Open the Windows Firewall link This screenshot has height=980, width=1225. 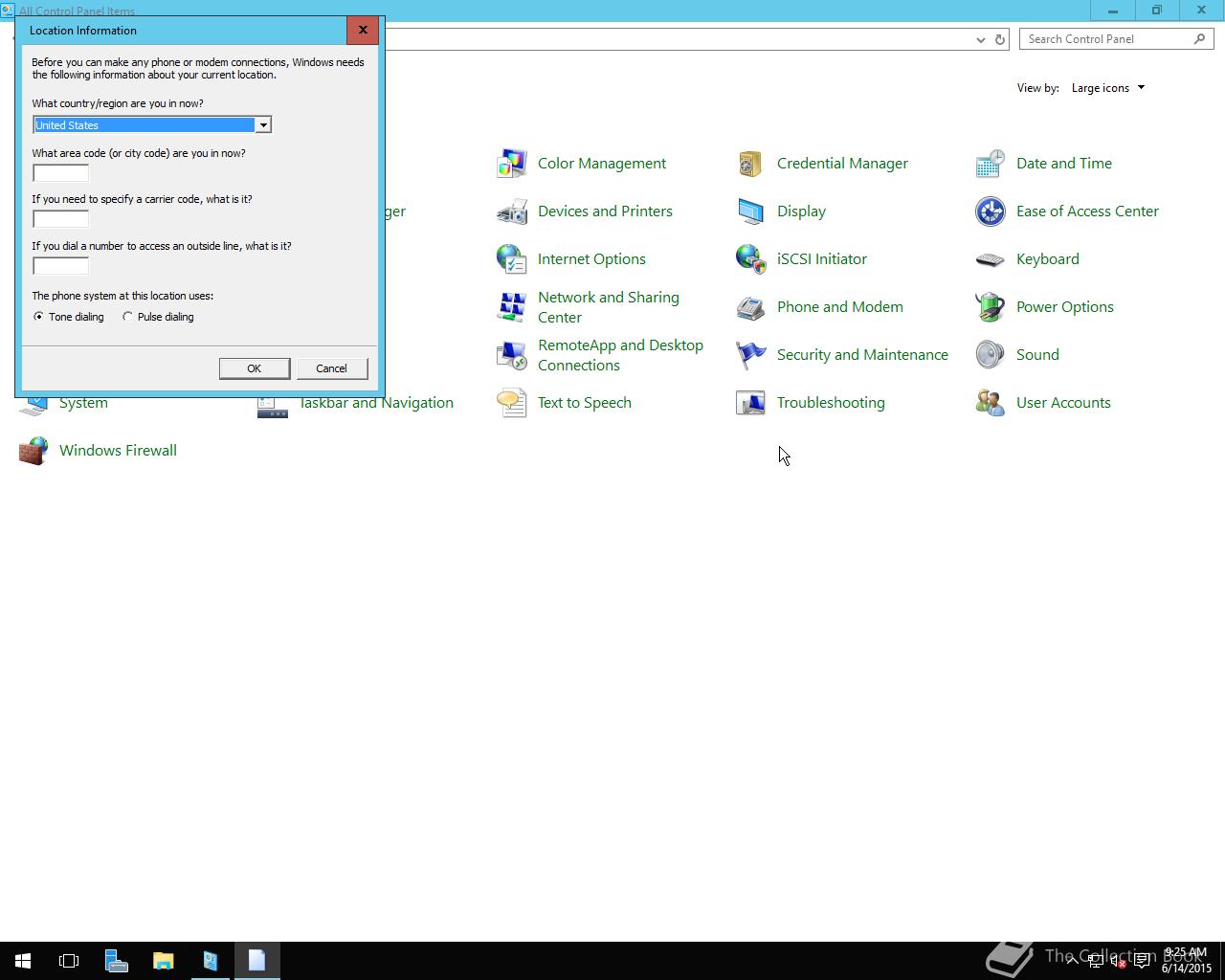tap(118, 451)
